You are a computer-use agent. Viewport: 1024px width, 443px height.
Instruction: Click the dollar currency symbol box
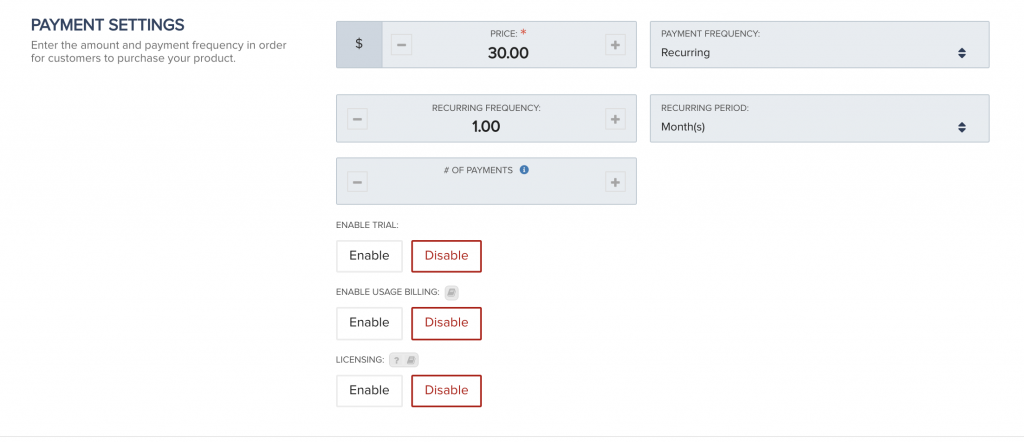tap(359, 44)
